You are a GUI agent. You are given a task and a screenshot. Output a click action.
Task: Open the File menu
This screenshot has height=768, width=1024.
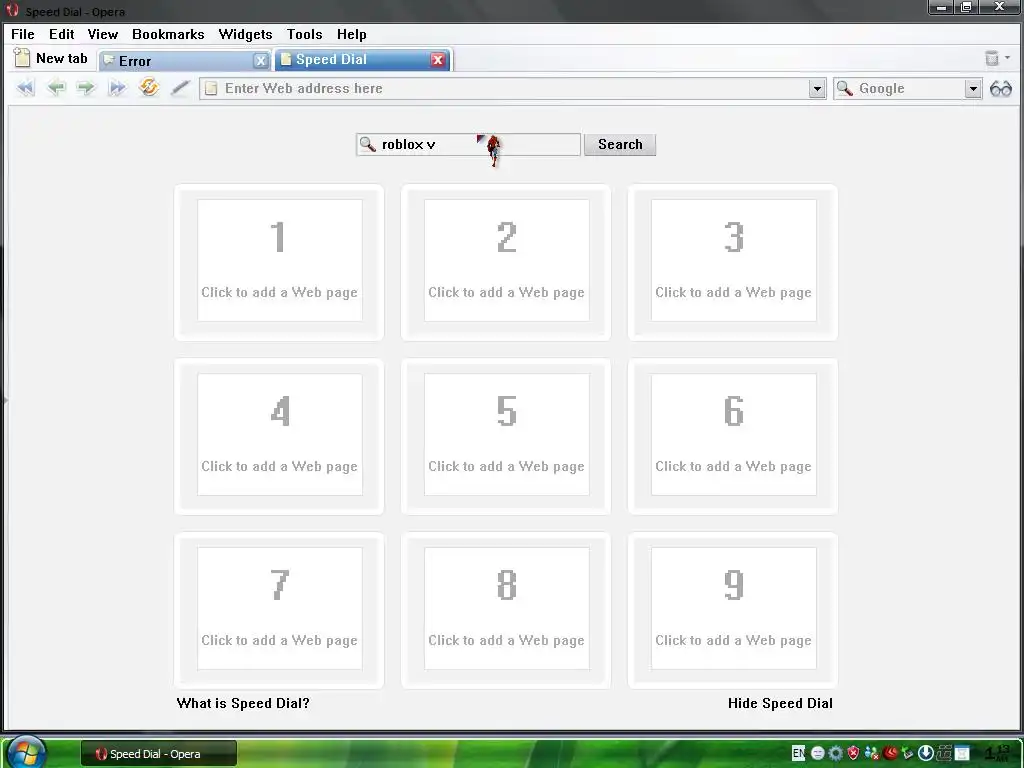[23, 34]
